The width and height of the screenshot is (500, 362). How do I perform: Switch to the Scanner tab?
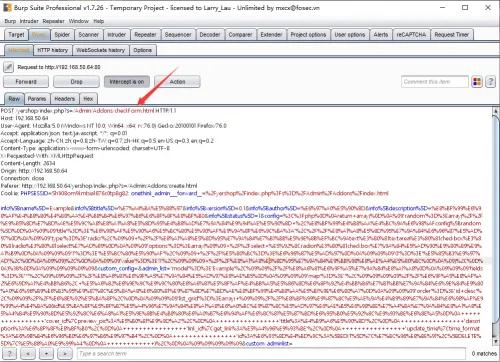coord(89,35)
